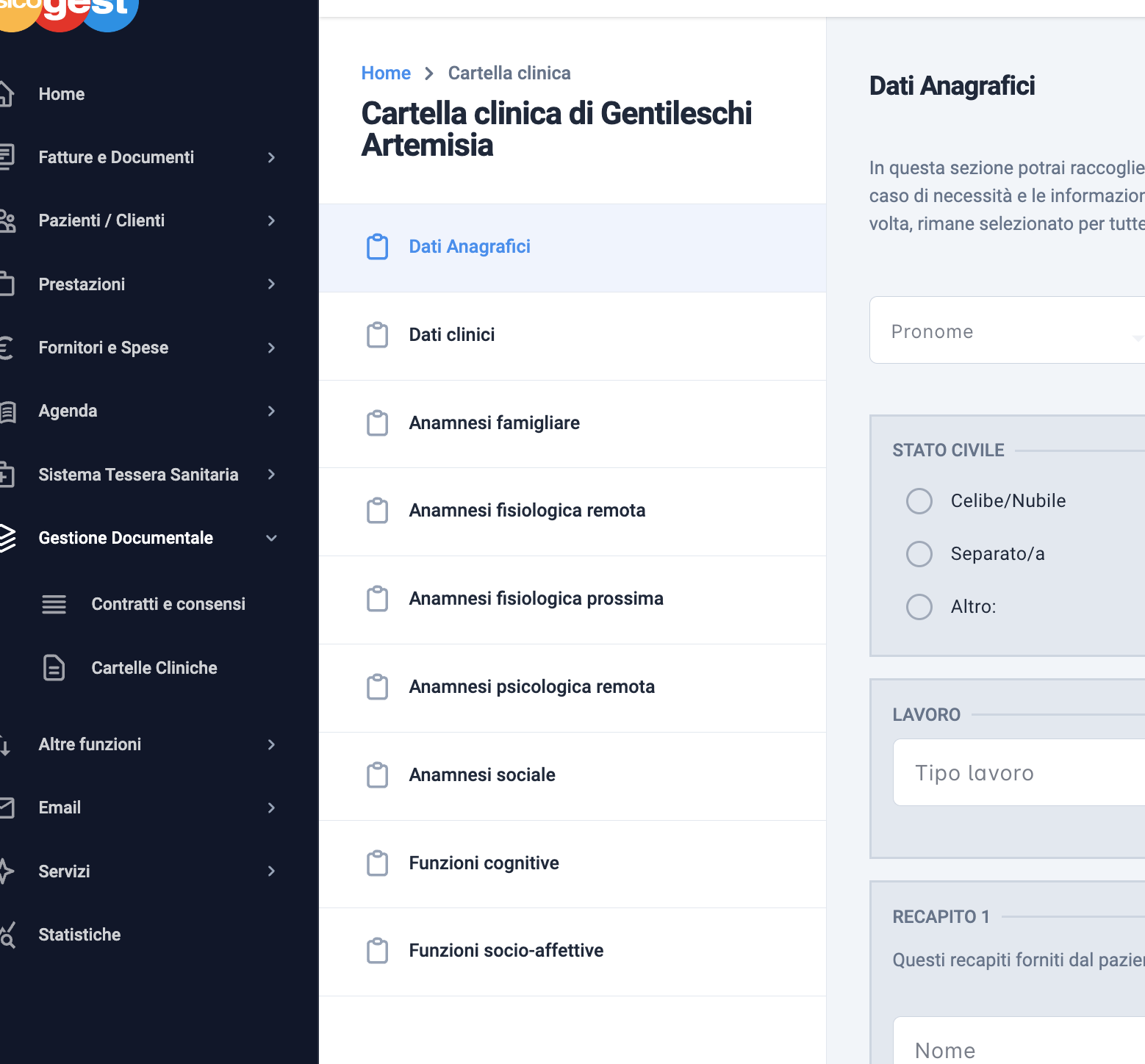Image resolution: width=1145 pixels, height=1064 pixels.
Task: Click the Contratti e consensi list icon
Action: 54,604
